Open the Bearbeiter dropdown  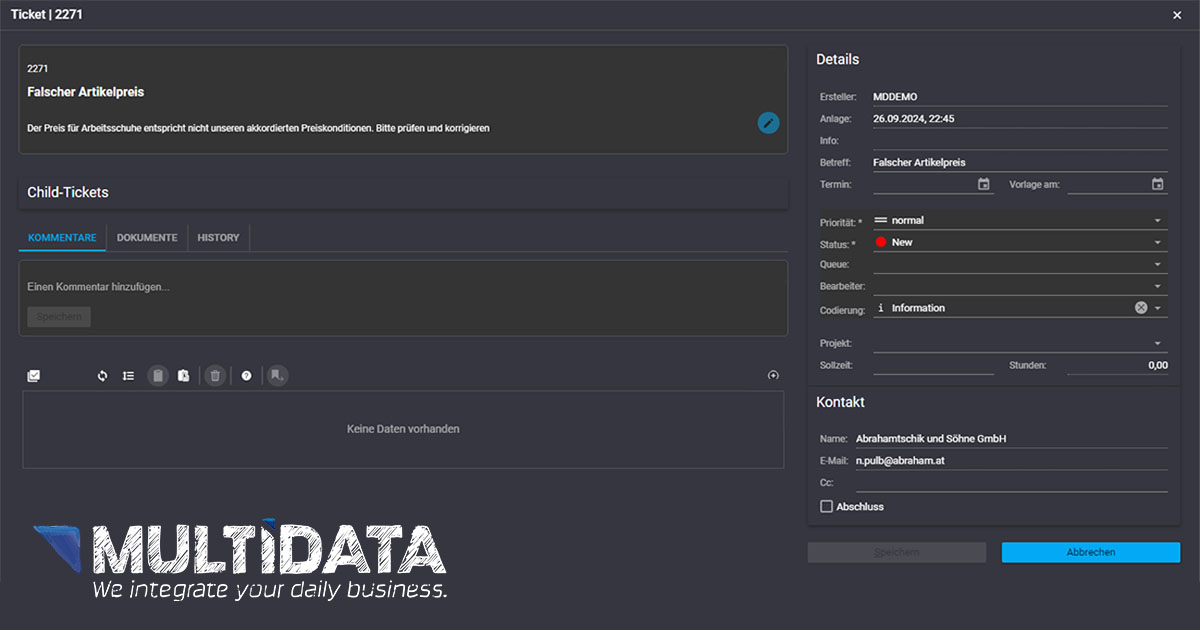[1157, 286]
